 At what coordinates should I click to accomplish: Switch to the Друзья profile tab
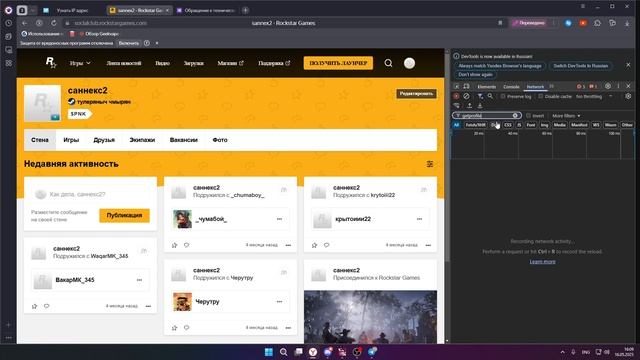click(104, 140)
